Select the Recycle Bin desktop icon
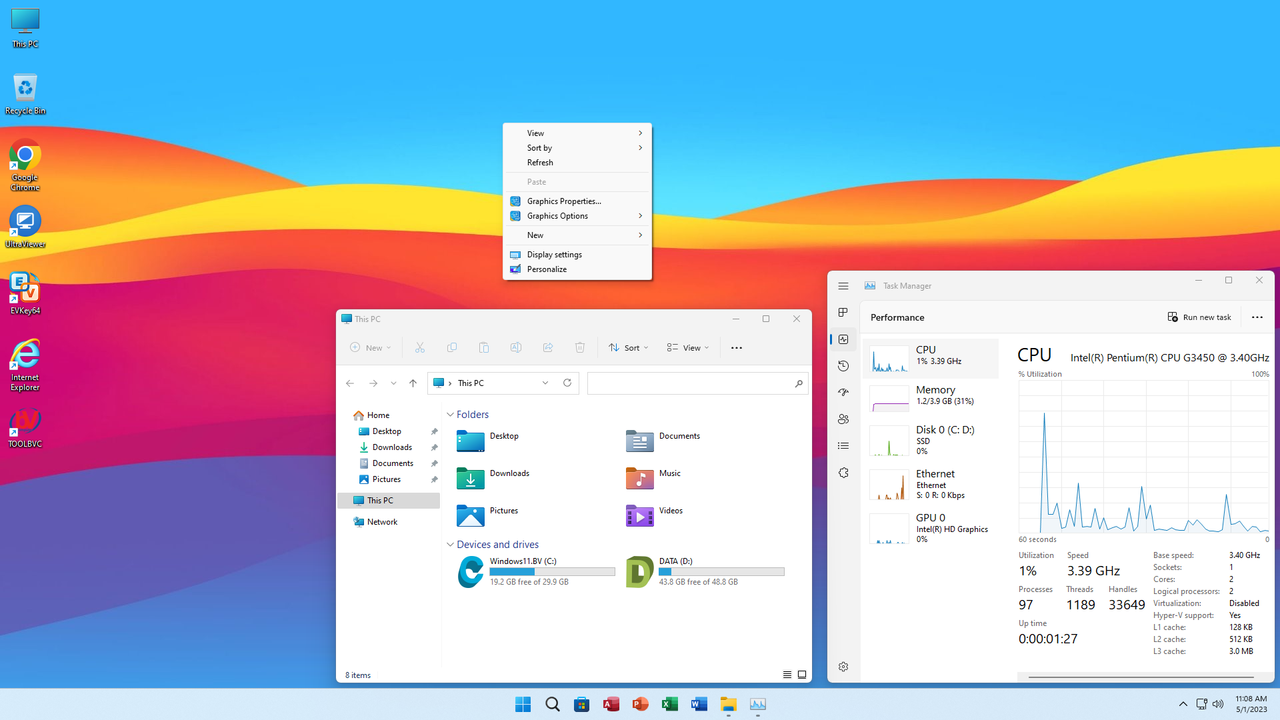The height and width of the screenshot is (720, 1280). [25, 95]
